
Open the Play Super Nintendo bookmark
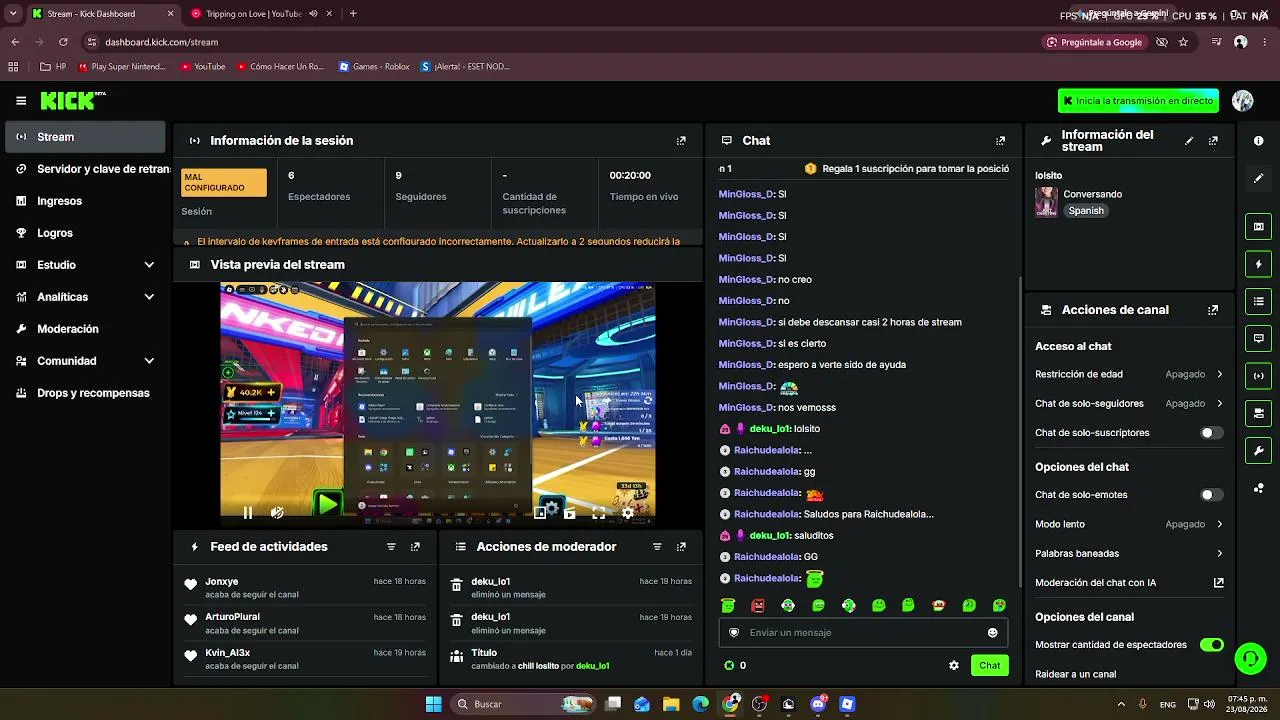pos(121,67)
